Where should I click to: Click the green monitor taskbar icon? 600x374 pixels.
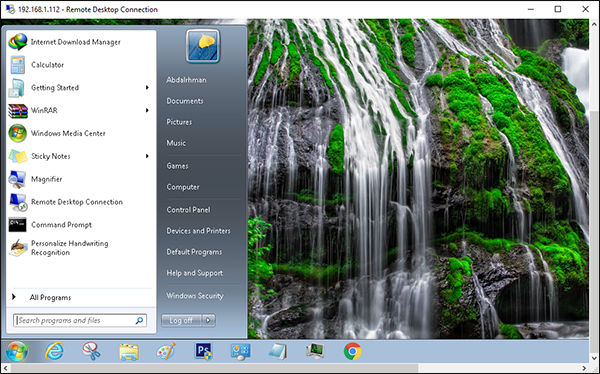(315, 351)
